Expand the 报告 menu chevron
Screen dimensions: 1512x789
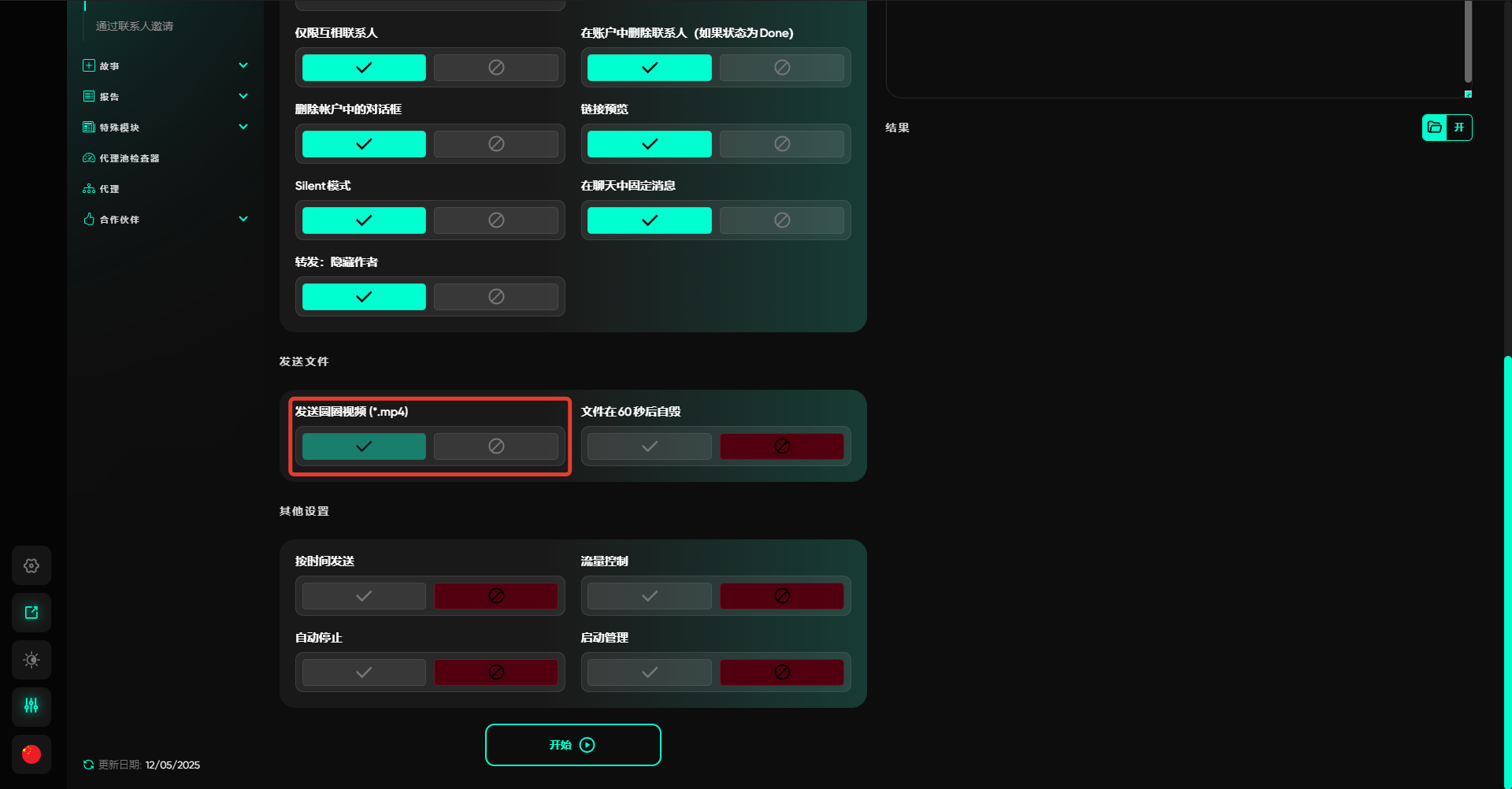click(243, 96)
